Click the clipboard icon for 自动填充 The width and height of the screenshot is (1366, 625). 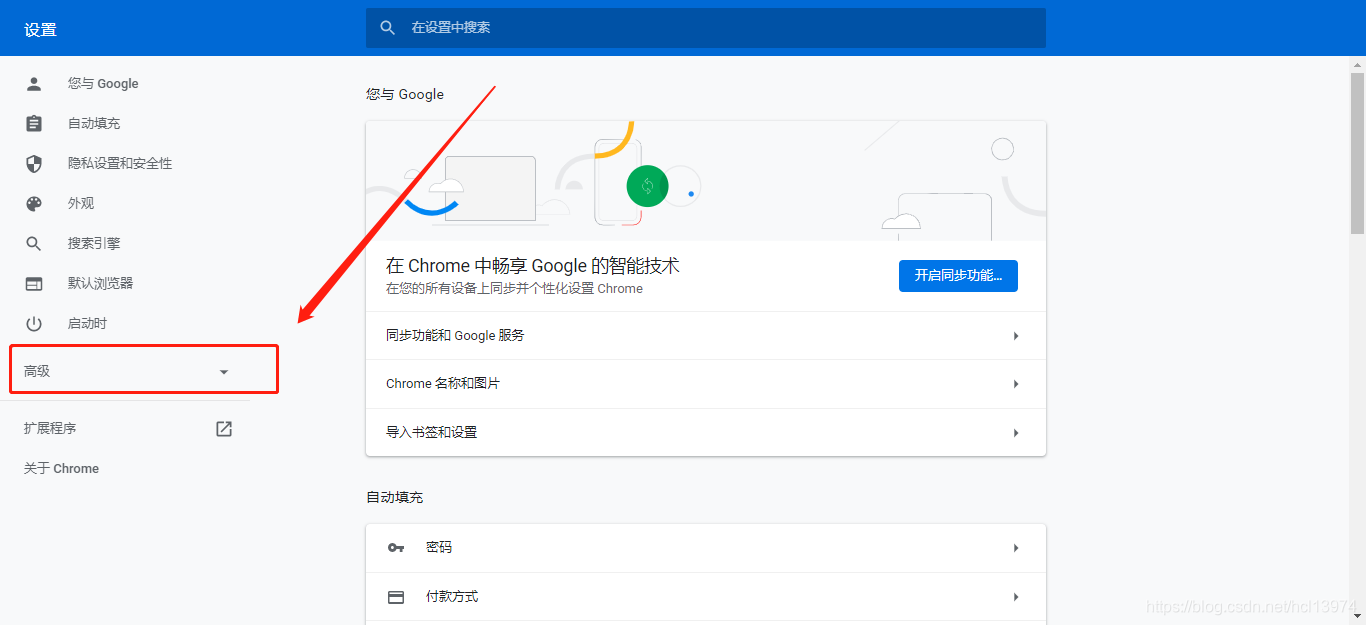point(34,123)
